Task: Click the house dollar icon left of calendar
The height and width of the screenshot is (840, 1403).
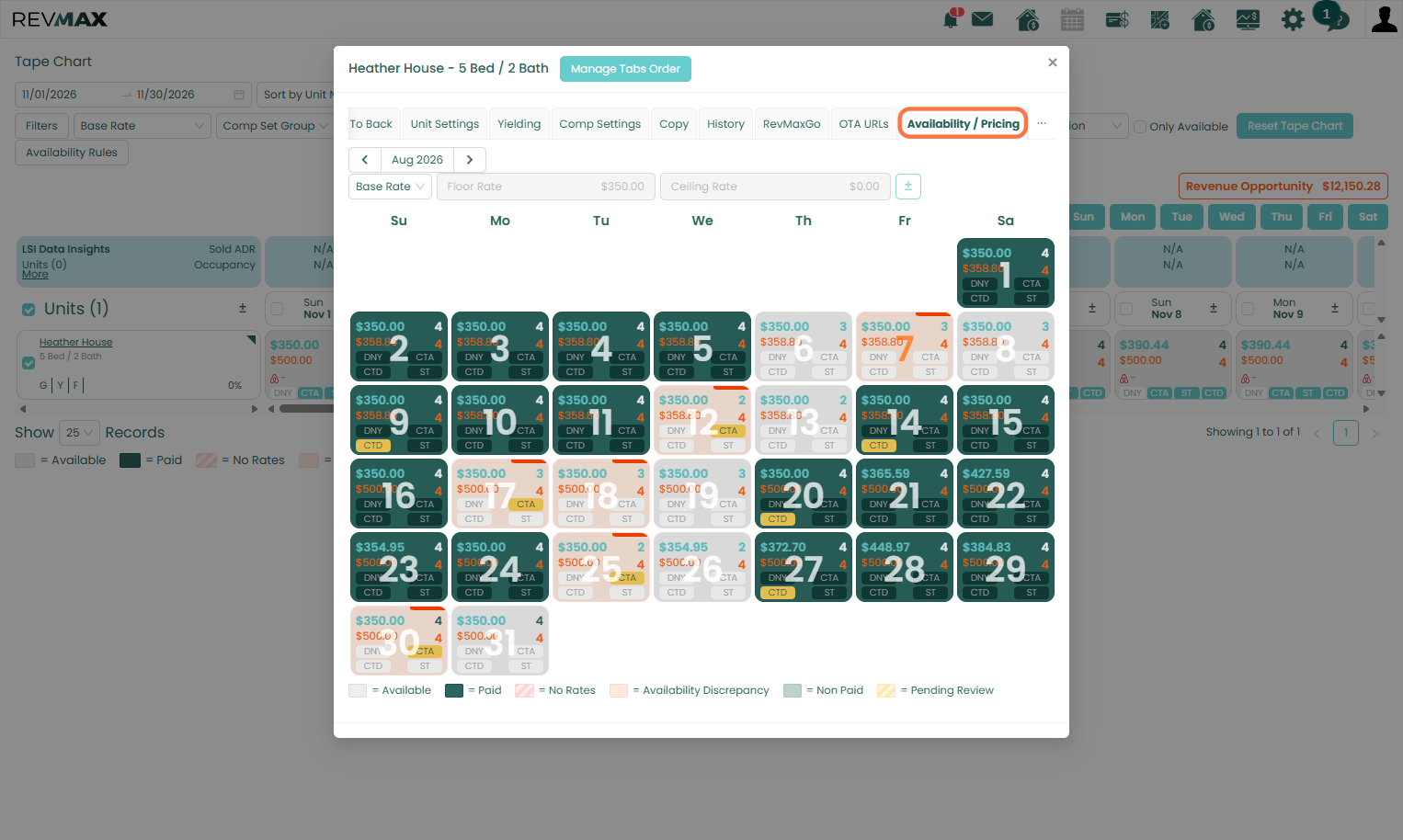Action: [1028, 19]
